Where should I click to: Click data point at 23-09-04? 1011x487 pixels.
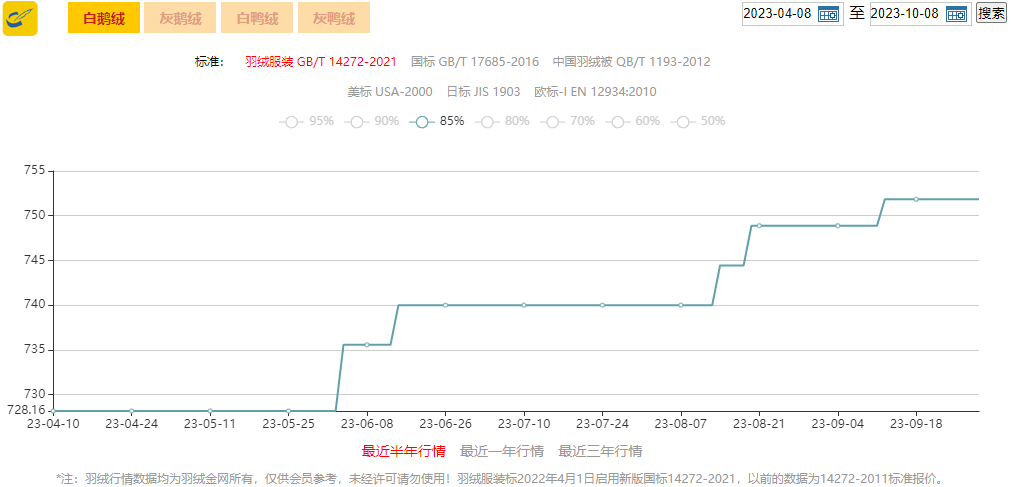pyautogui.click(x=838, y=226)
